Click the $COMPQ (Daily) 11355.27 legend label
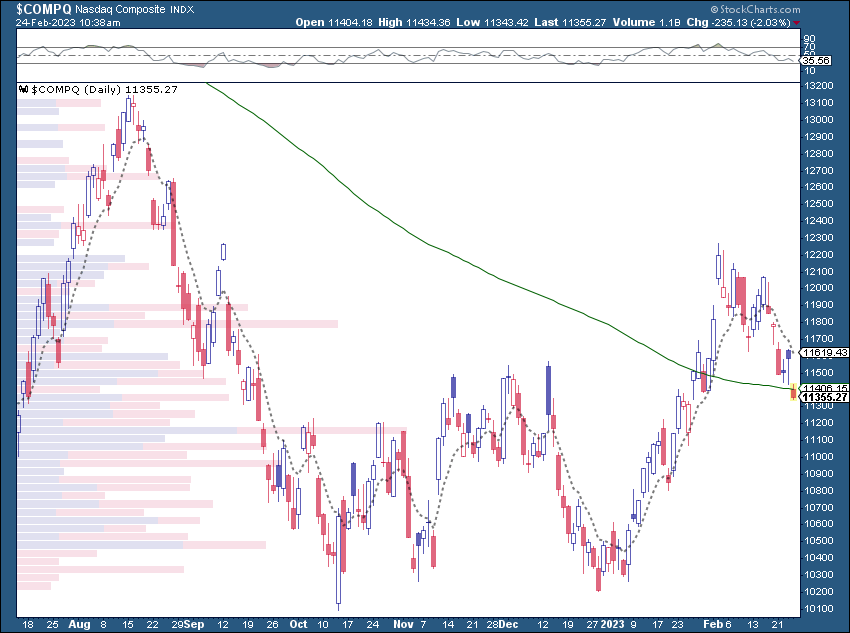 tap(104, 89)
